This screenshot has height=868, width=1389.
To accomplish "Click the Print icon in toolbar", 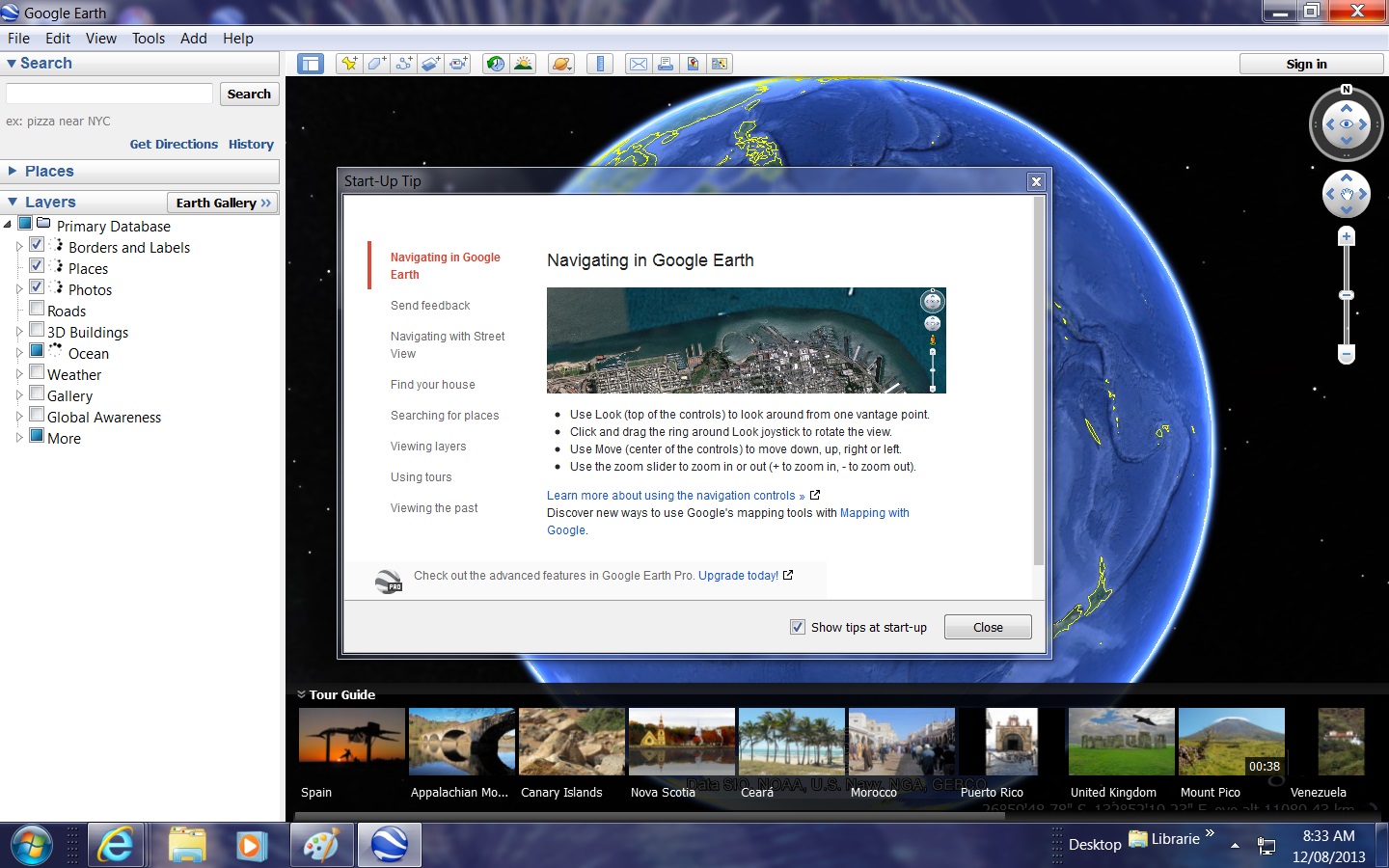I will pyautogui.click(x=666, y=64).
